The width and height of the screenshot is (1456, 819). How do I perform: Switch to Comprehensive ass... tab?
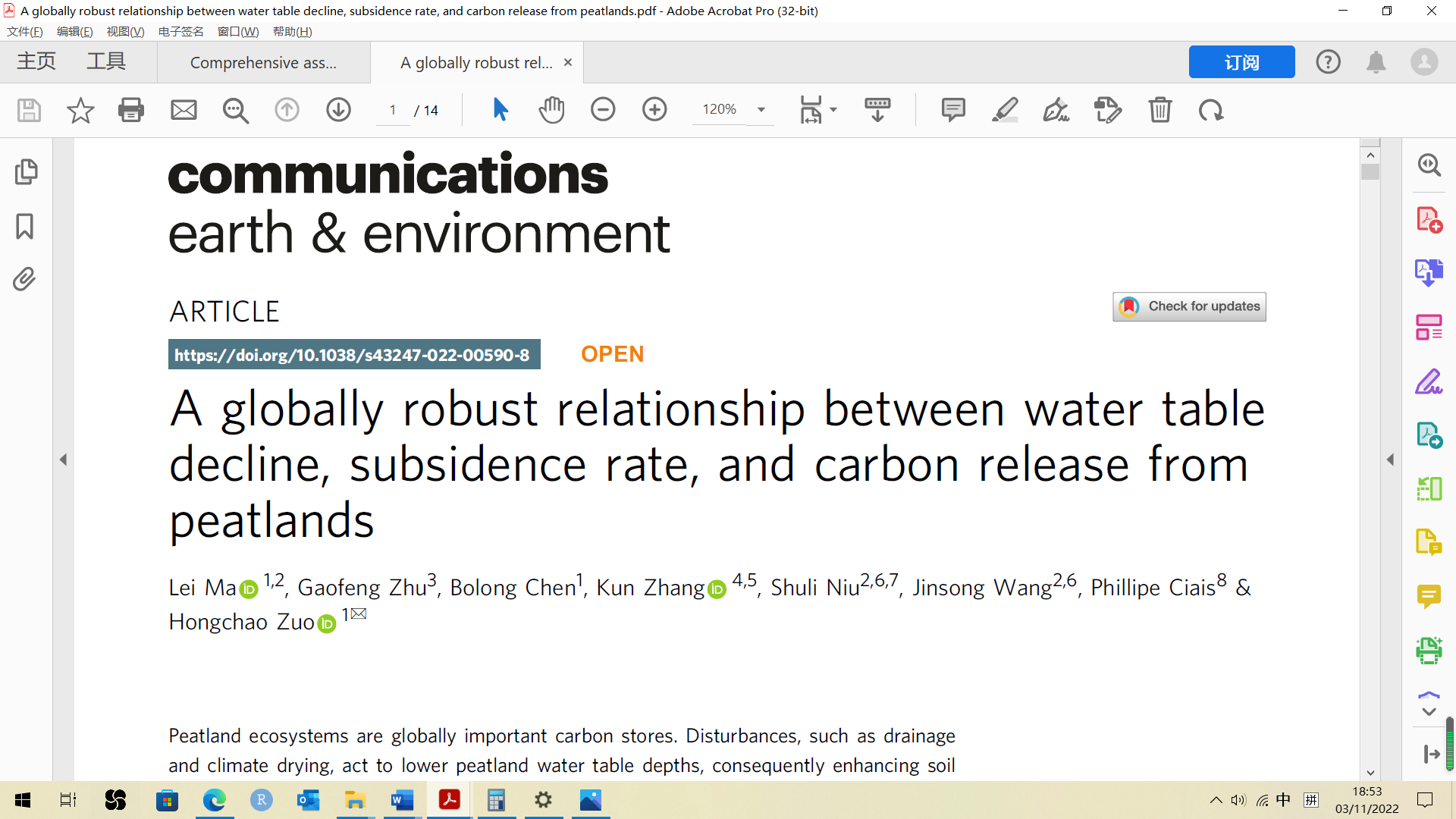point(263,63)
